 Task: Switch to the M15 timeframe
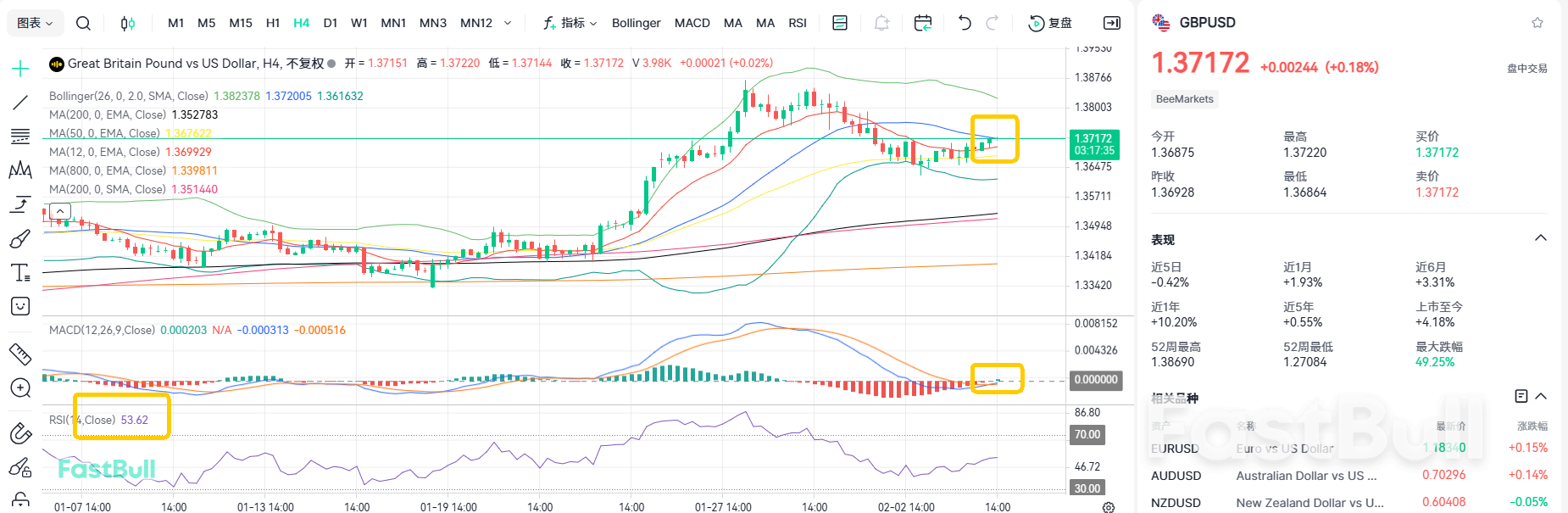click(x=241, y=23)
